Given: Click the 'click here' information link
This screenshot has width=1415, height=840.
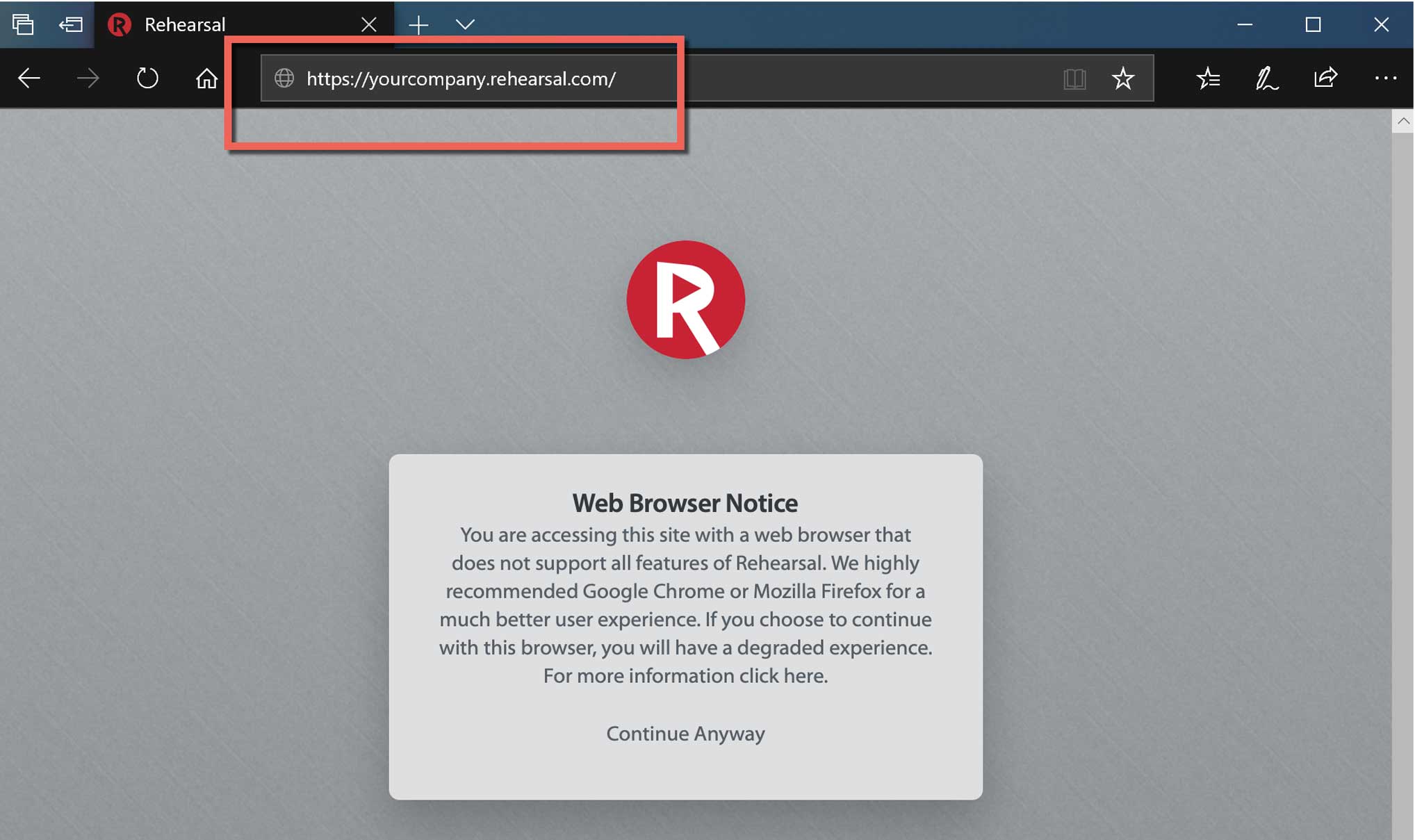Looking at the screenshot, I should pyautogui.click(x=783, y=676).
